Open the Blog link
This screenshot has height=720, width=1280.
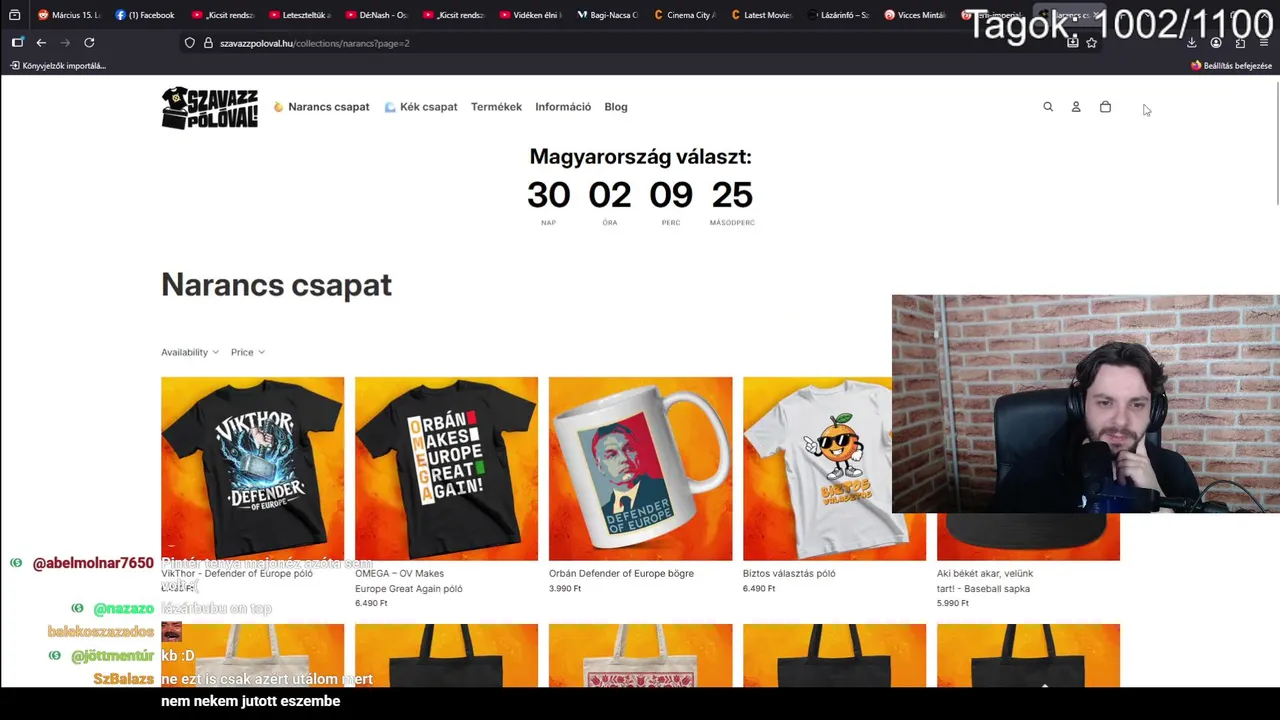coord(616,107)
